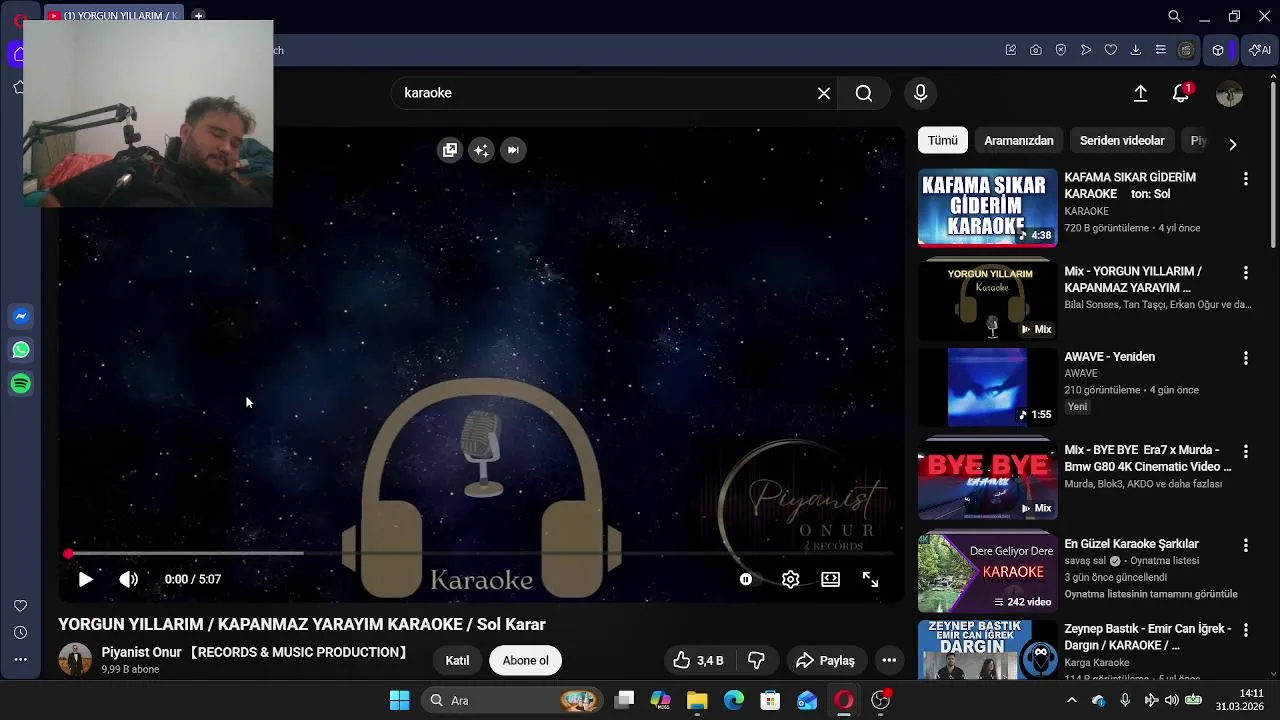
Task: Open options for AWAVE - Yeniden
Action: pos(1245,358)
